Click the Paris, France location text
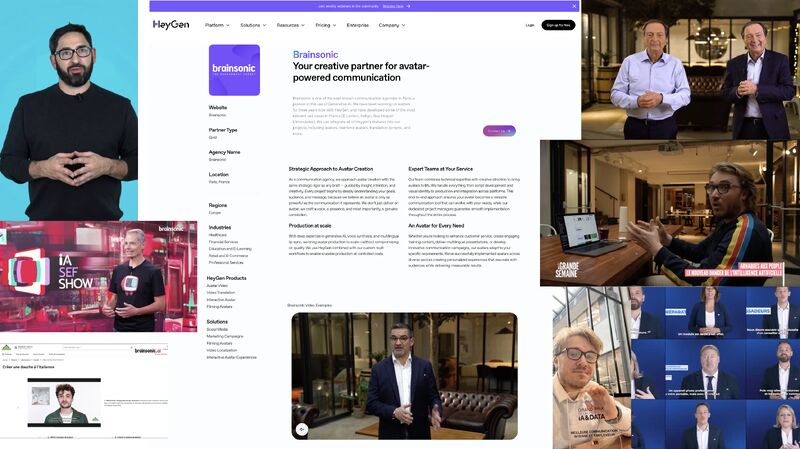The image size is (800, 449). pyautogui.click(x=219, y=182)
